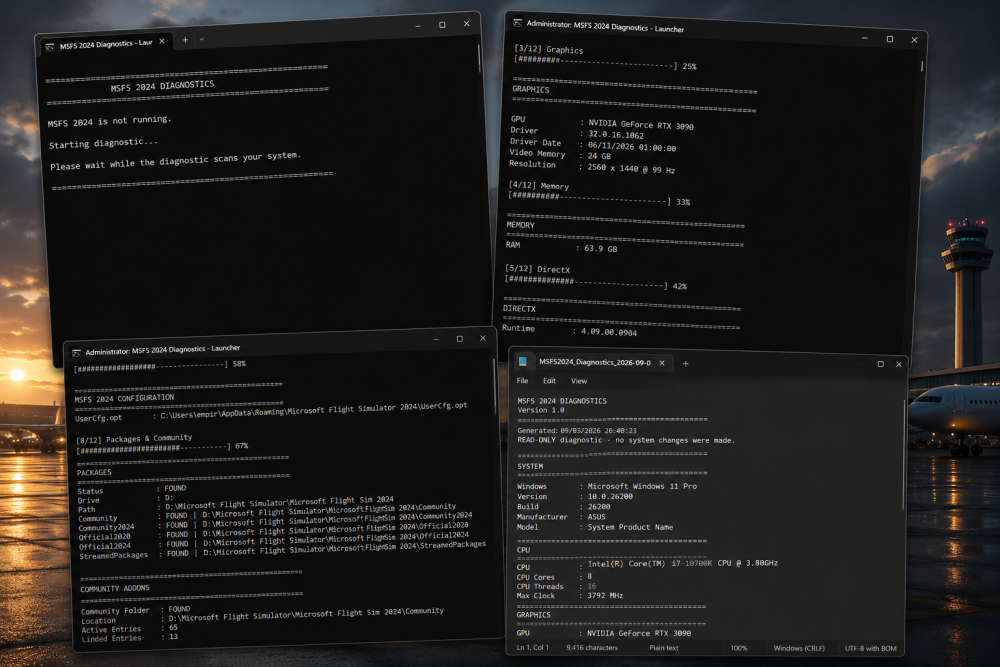Click "System Product Name" in Notepad
Viewport: 1000px width, 667px height.
(630, 527)
